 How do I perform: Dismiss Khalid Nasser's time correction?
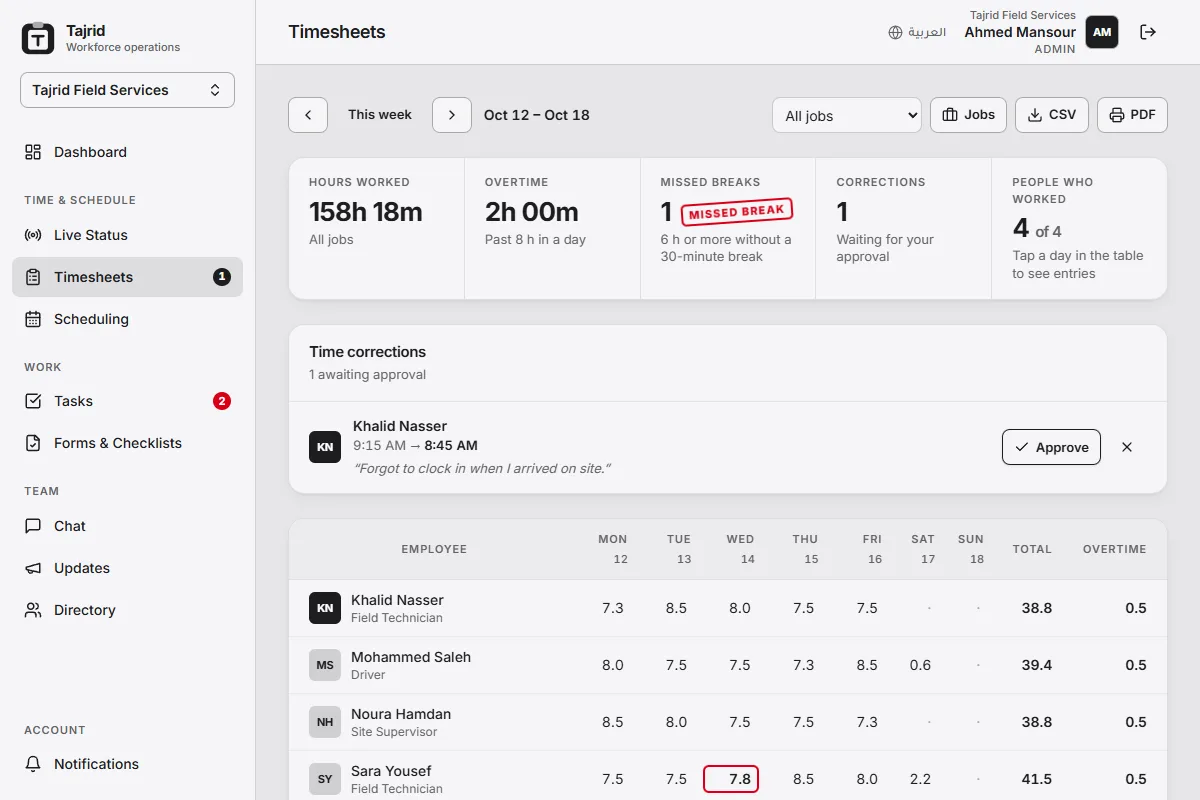1127,447
